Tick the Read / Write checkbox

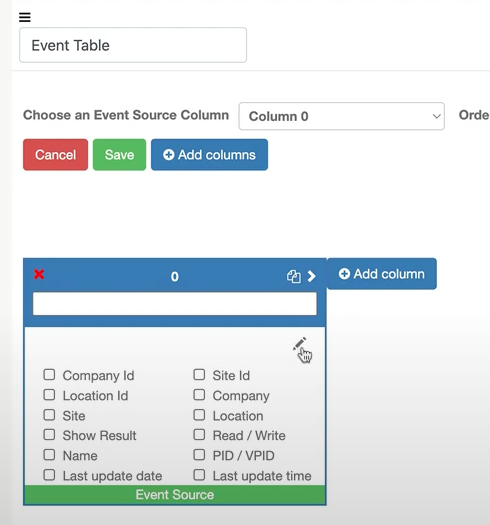pyautogui.click(x=199, y=435)
